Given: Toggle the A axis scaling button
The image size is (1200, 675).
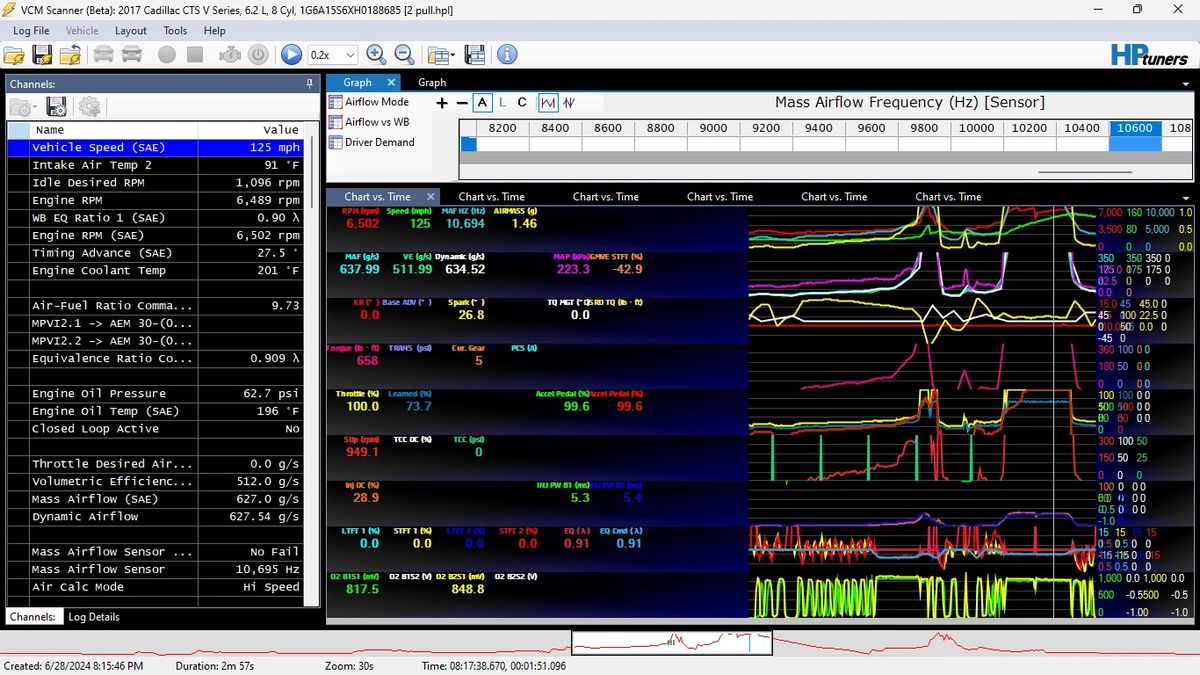Looking at the screenshot, I should [482, 102].
